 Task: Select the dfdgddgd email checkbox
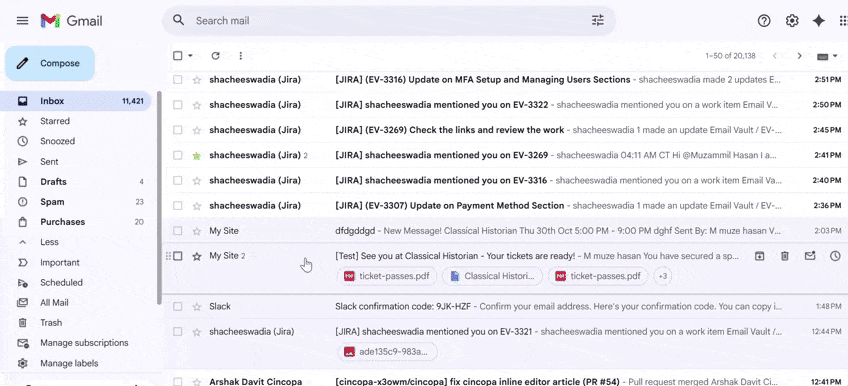pos(177,231)
